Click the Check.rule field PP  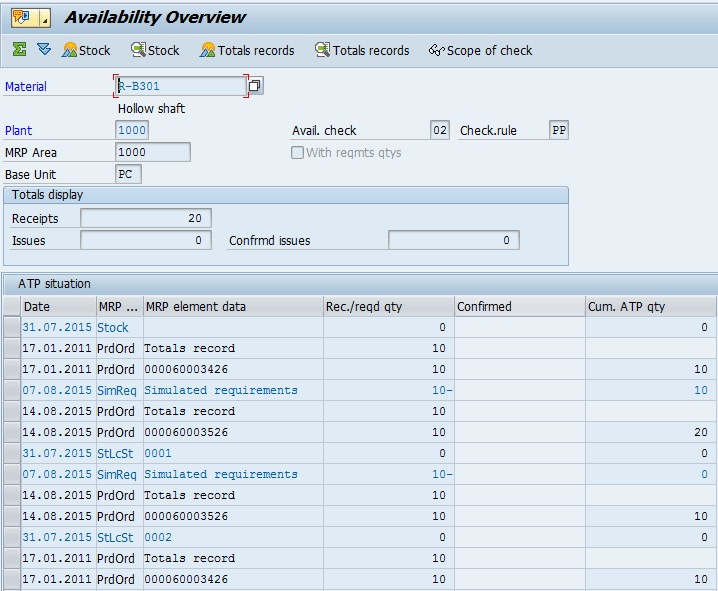(x=559, y=130)
